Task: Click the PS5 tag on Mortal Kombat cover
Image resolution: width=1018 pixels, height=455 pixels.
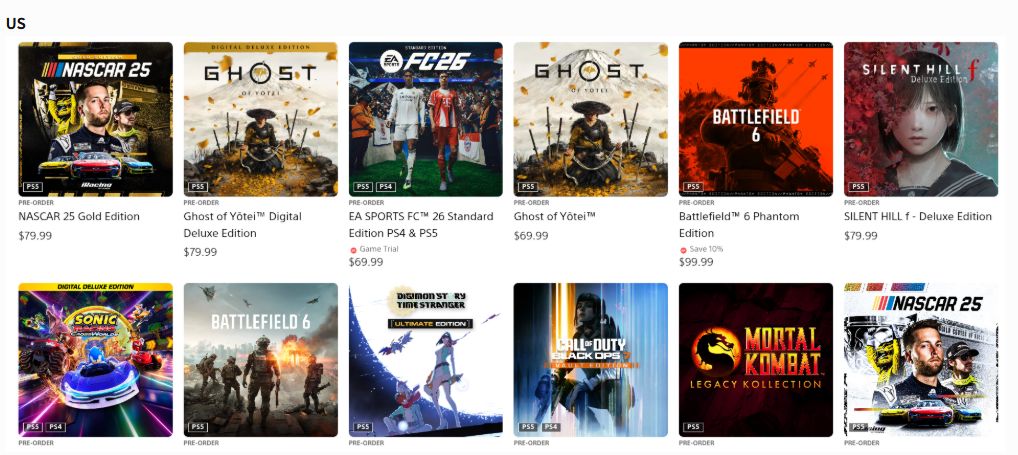Action: coord(693,427)
